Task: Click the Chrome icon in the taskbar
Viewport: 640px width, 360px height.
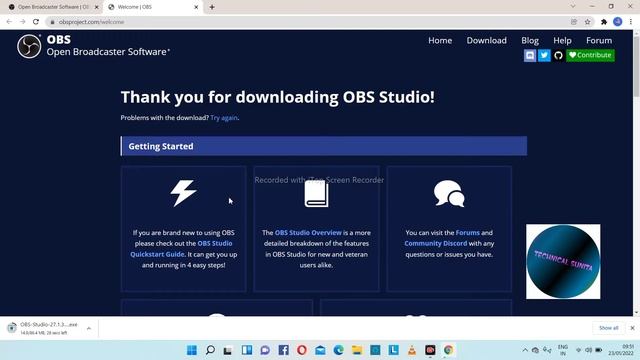Action: pyautogui.click(x=449, y=350)
